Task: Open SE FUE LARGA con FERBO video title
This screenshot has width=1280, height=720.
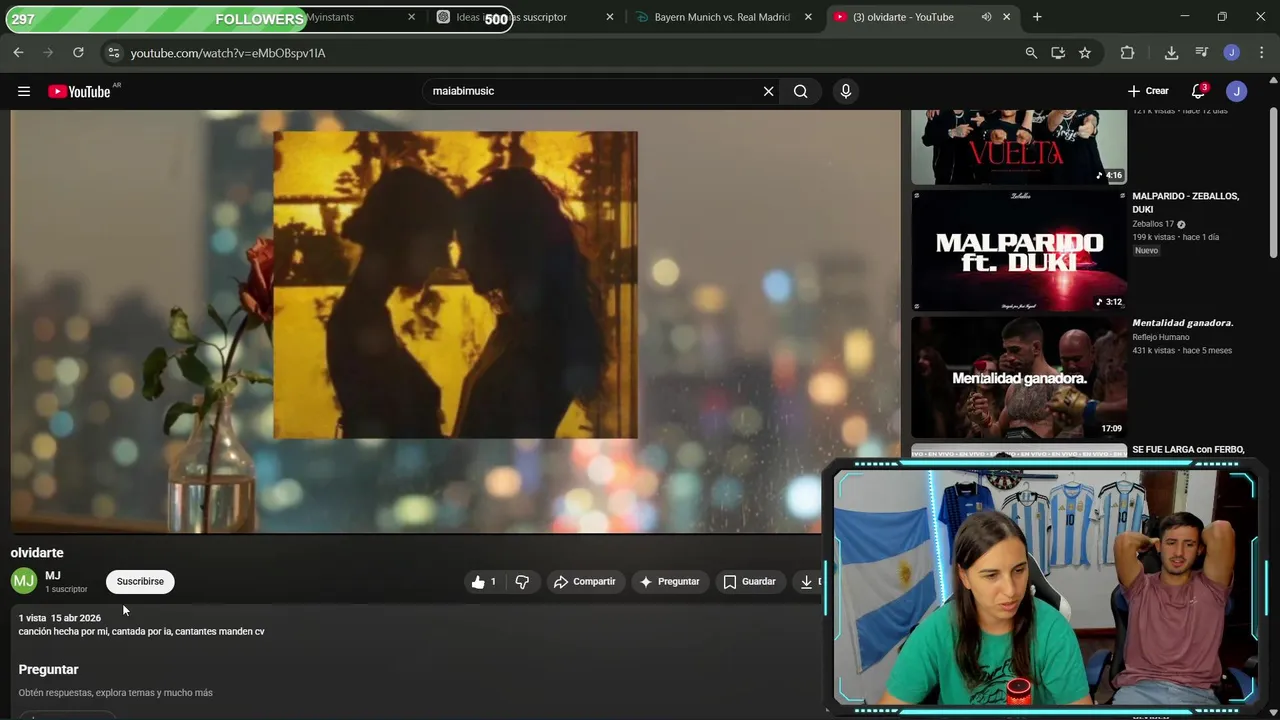Action: [x=1188, y=450]
